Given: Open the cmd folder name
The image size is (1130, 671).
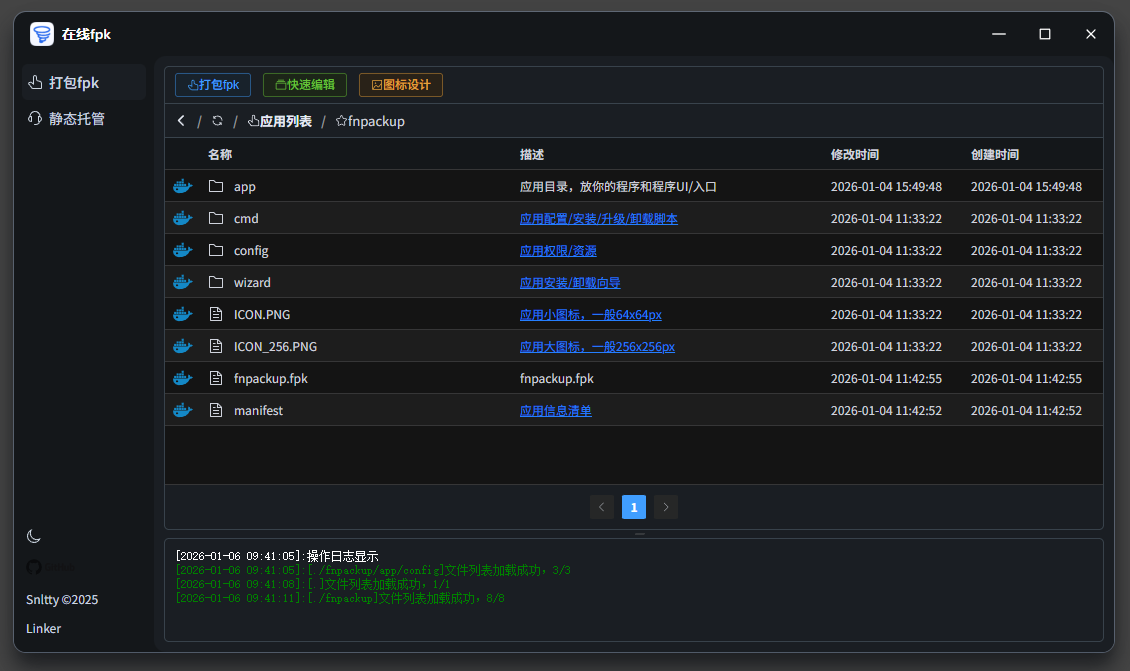Looking at the screenshot, I should tap(246, 218).
